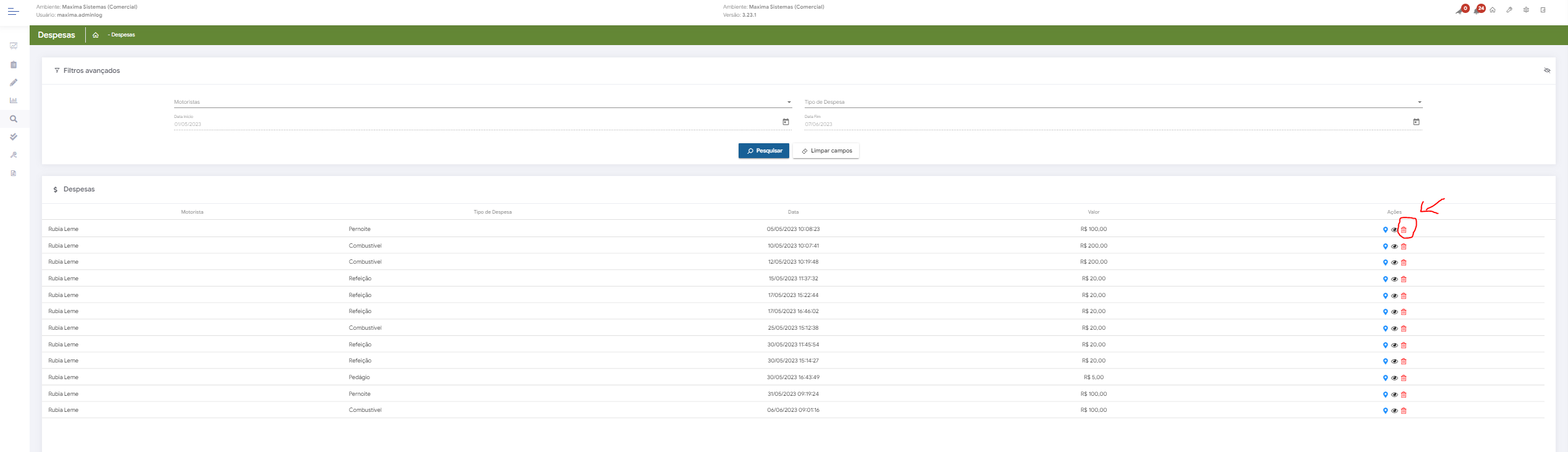Open settings gear in the top bar
Viewport: 1568px width, 452px height.
coord(1526,10)
